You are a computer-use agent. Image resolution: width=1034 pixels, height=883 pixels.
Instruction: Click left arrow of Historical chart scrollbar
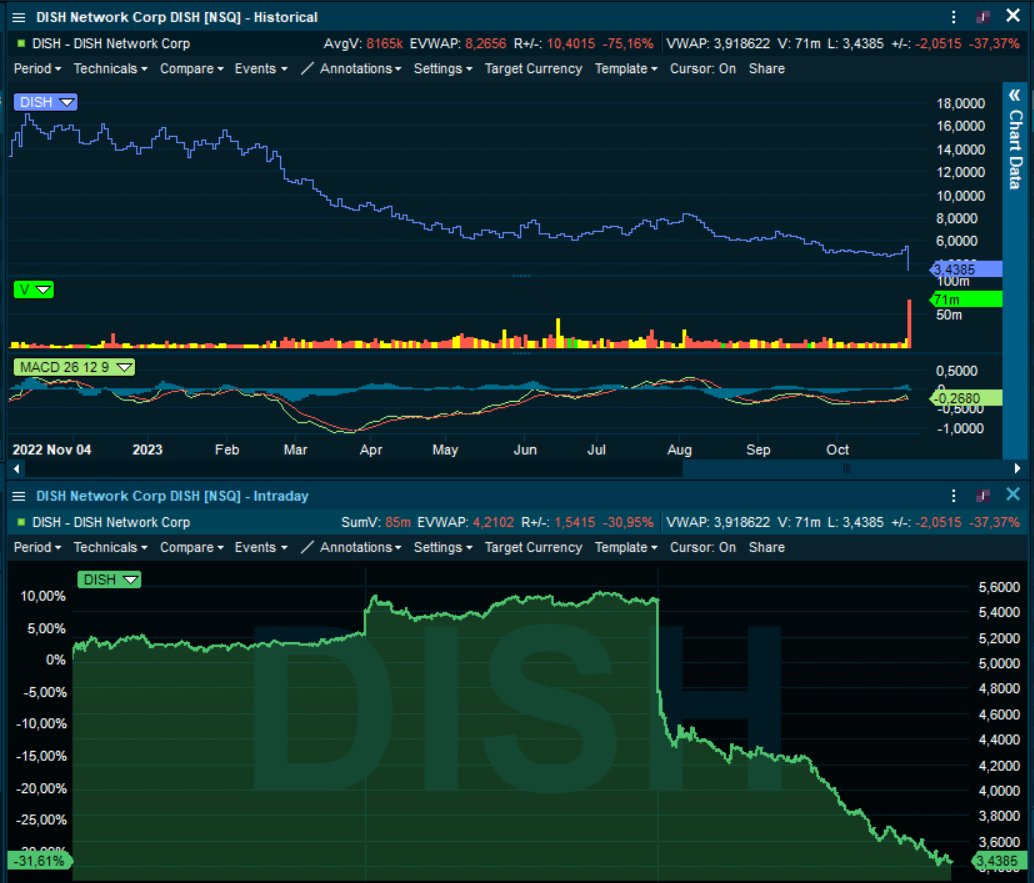click(x=16, y=469)
